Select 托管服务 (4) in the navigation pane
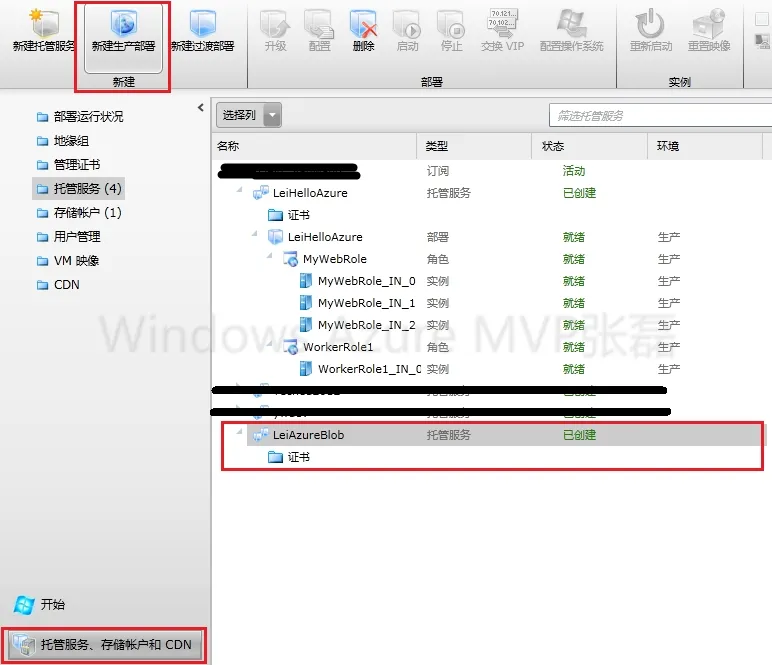772x665 pixels. [x=79, y=189]
